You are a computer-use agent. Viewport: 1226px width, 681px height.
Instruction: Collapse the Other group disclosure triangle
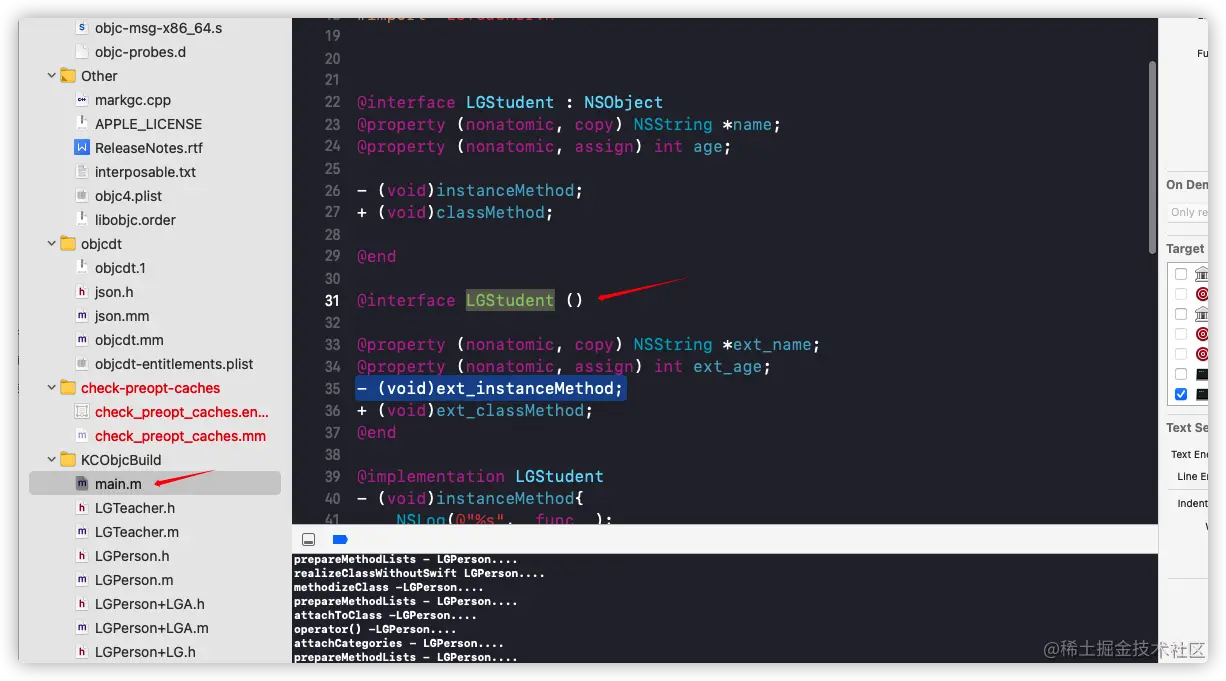pos(52,76)
